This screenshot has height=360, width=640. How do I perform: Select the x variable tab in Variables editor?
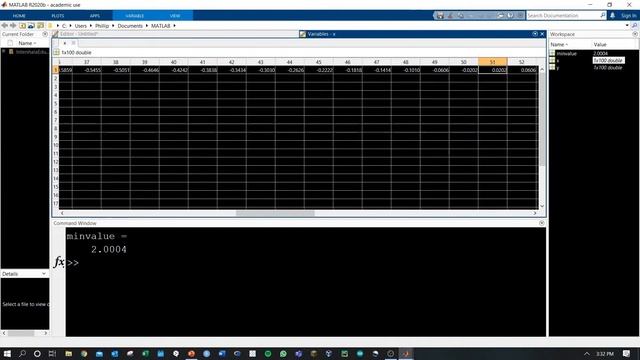click(64, 43)
